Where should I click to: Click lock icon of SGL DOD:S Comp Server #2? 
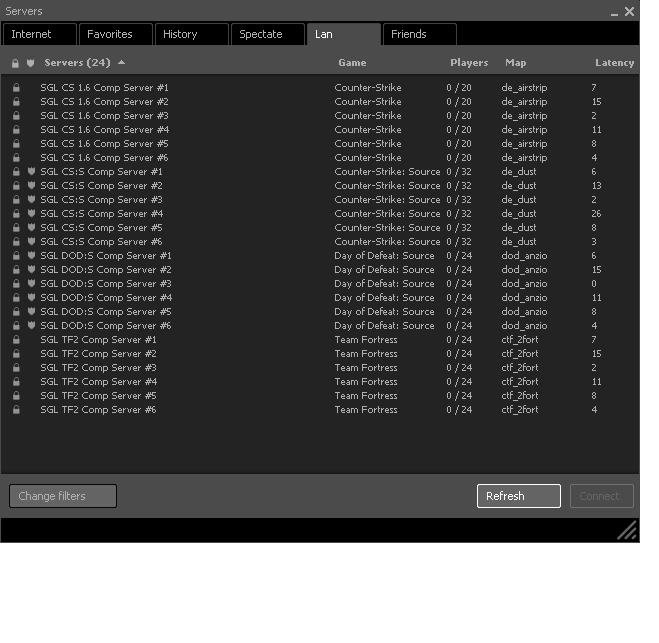(x=16, y=269)
